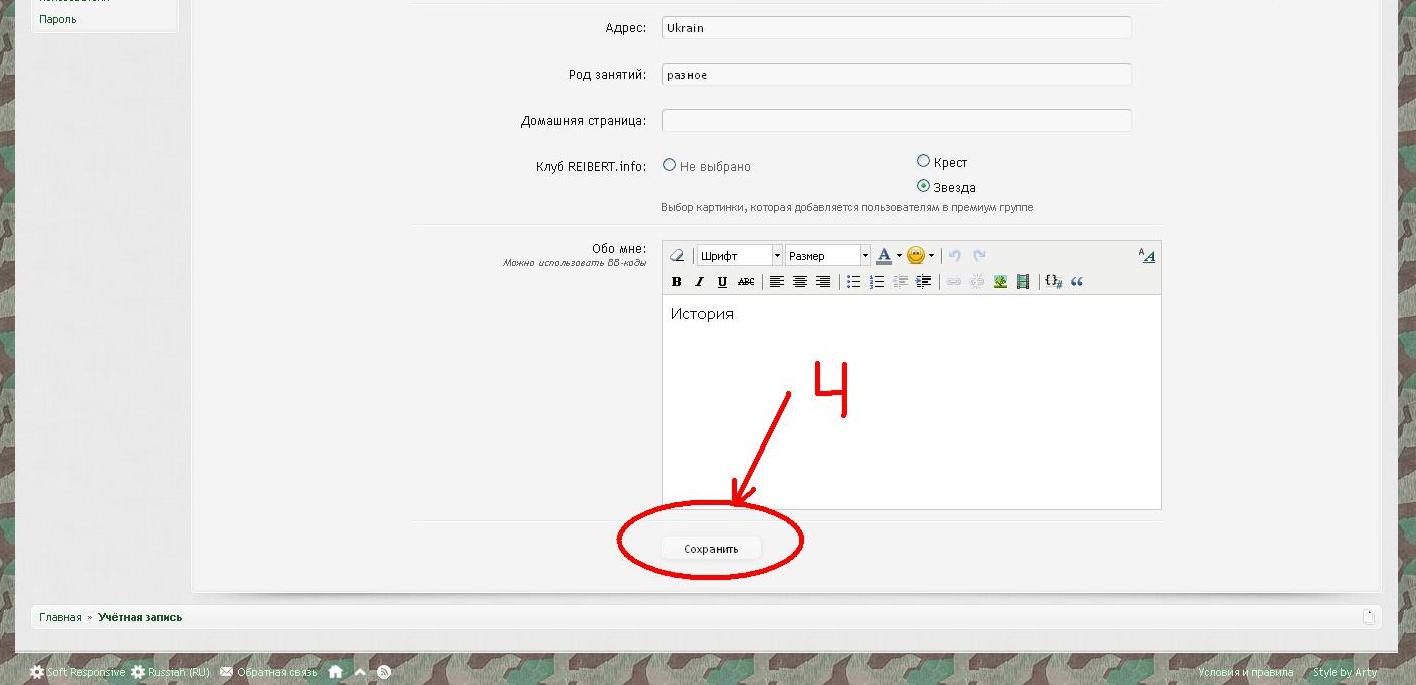Toggle bold formatting
Viewport: 1416px width, 685px height.
pos(677,282)
